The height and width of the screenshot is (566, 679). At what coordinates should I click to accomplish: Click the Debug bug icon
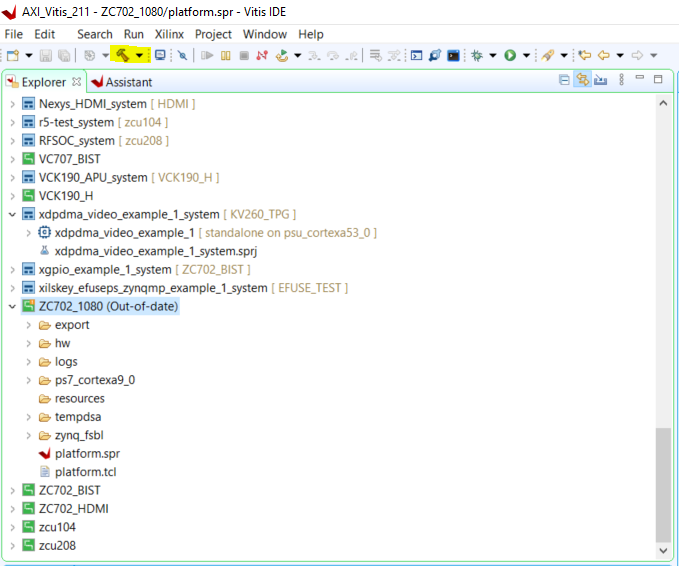pyautogui.click(x=477, y=55)
